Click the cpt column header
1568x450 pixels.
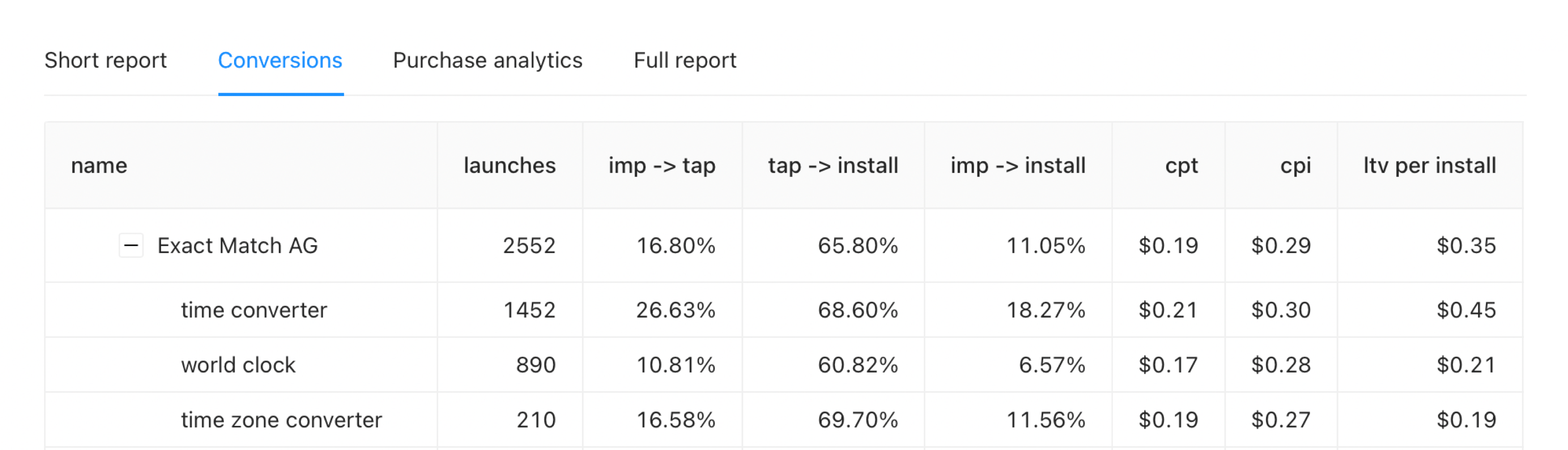(x=1181, y=165)
